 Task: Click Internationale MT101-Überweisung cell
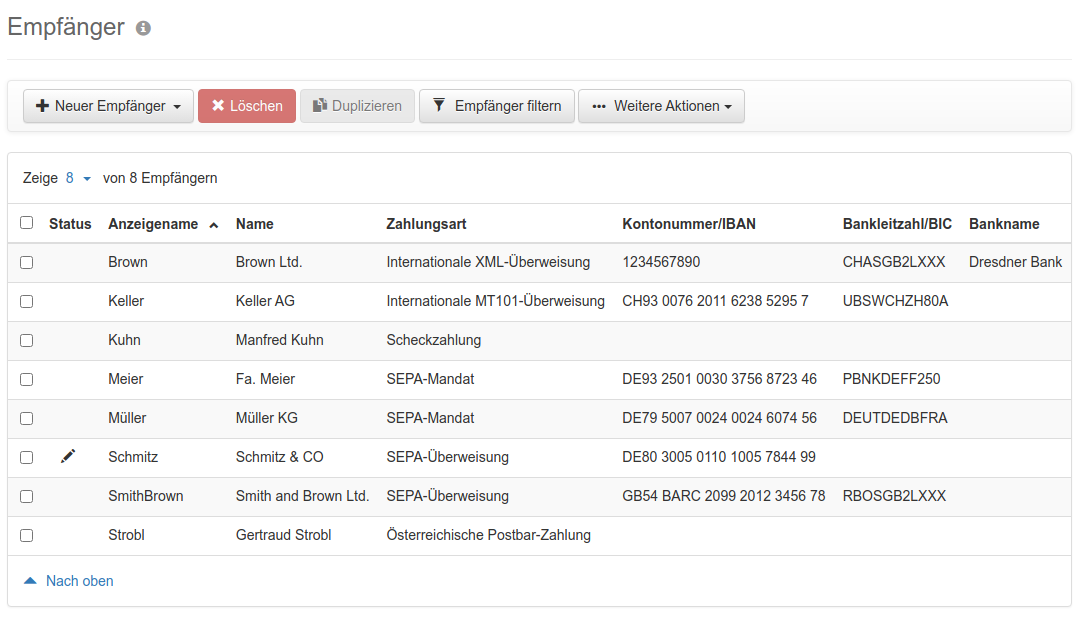point(495,301)
